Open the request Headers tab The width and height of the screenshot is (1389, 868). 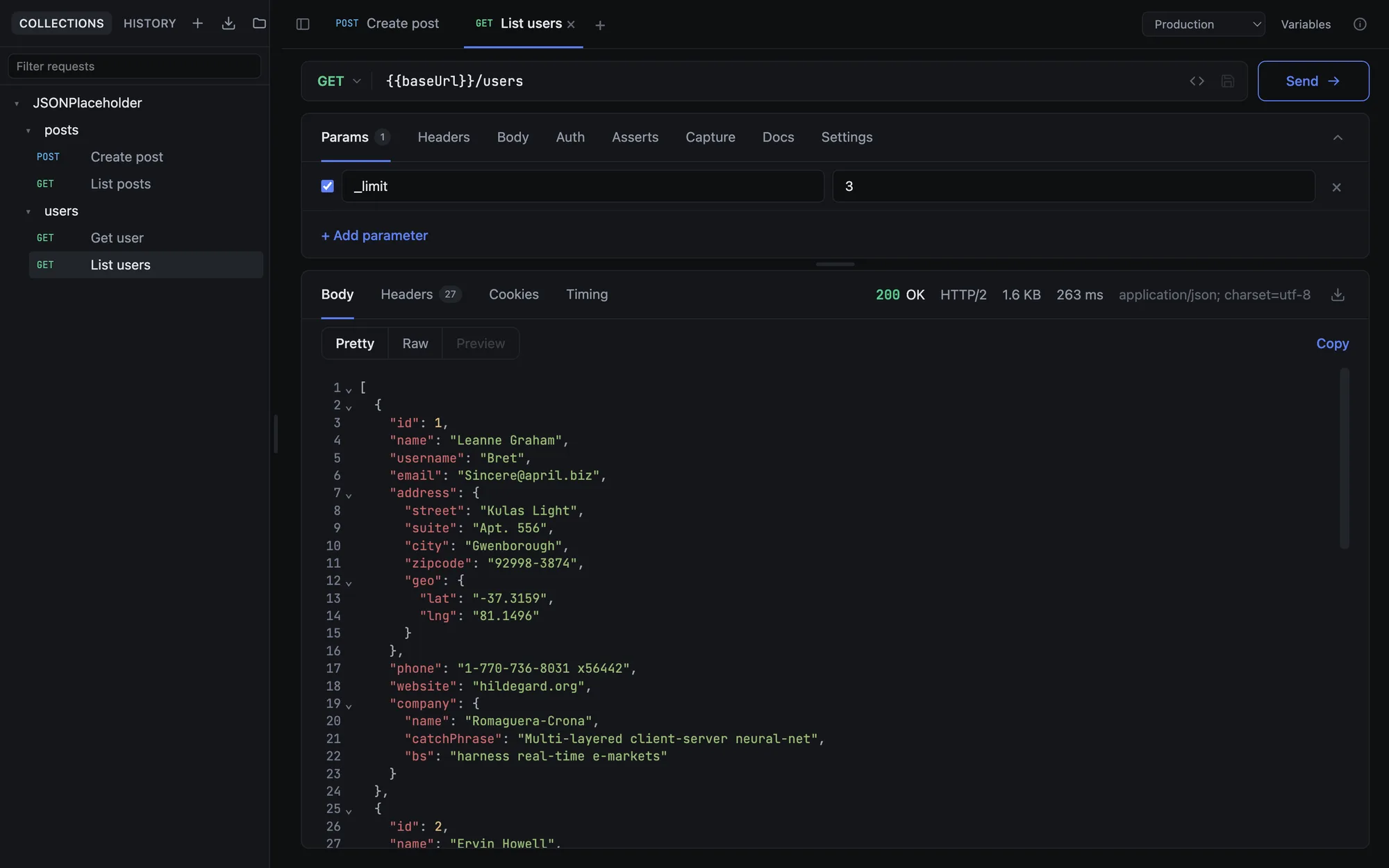click(444, 137)
